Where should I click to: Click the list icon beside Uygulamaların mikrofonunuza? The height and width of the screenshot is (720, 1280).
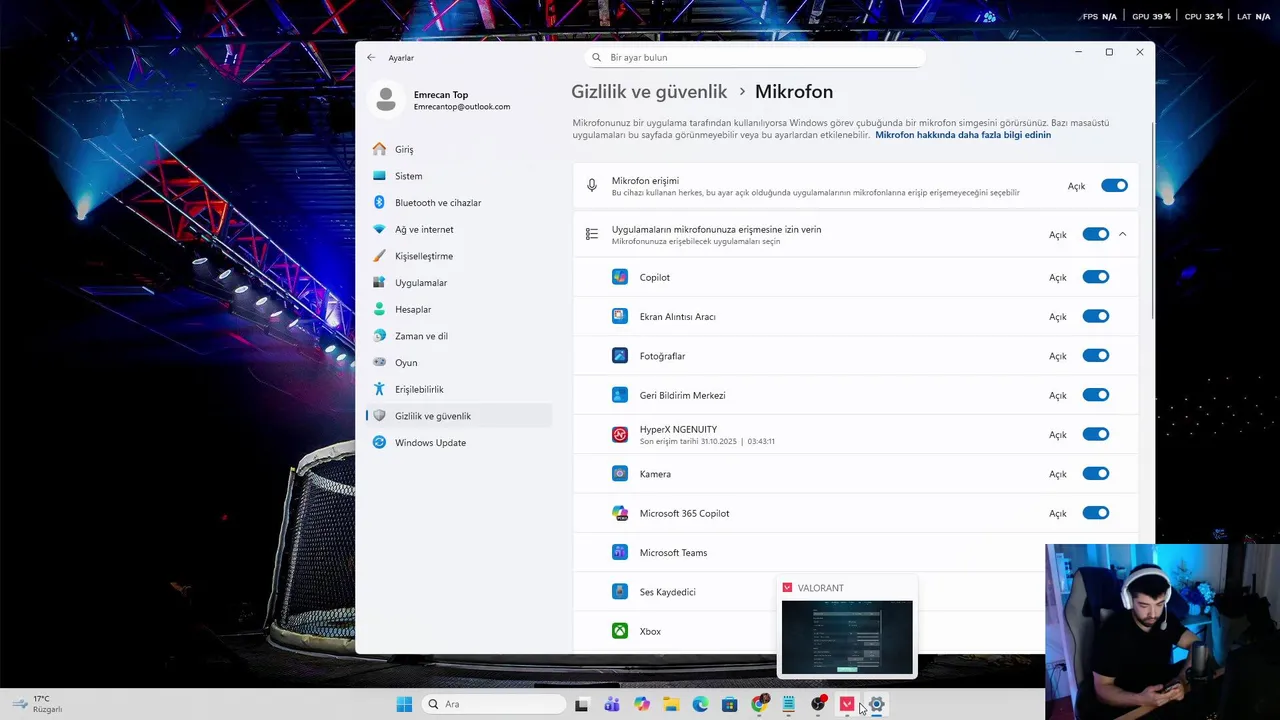pos(592,234)
